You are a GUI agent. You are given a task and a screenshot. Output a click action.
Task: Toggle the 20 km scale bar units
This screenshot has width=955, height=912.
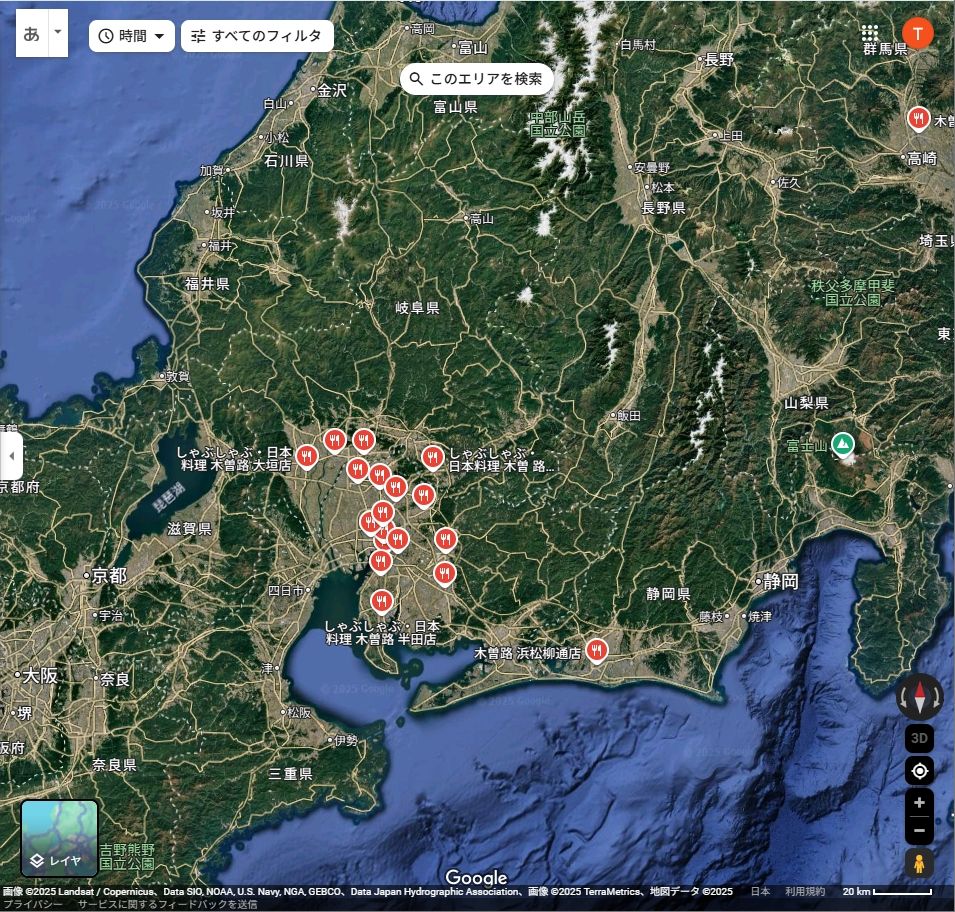[x=887, y=892]
